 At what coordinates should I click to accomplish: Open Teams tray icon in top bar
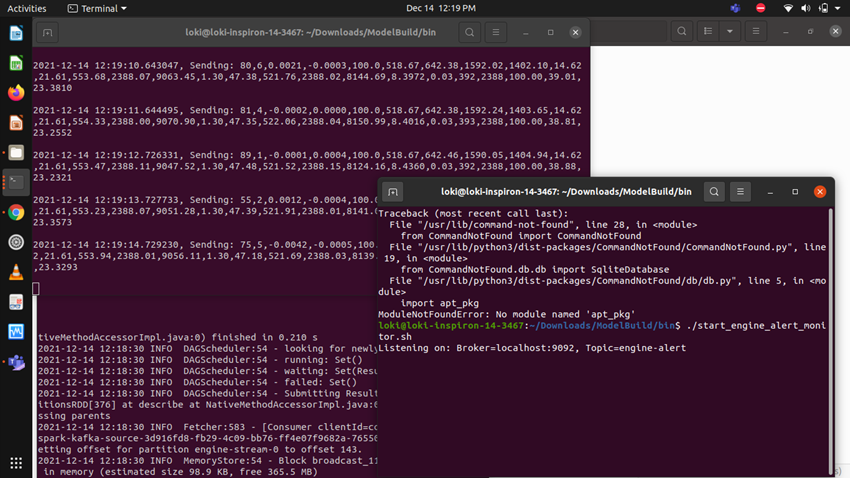click(x=735, y=8)
